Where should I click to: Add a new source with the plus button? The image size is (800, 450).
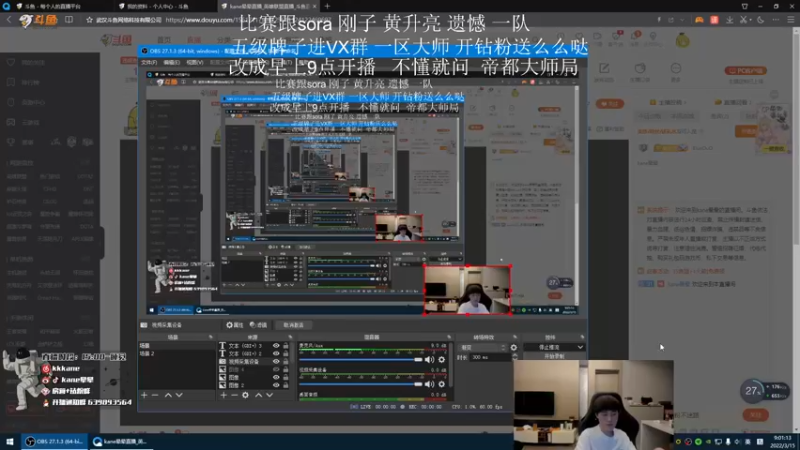[223, 395]
